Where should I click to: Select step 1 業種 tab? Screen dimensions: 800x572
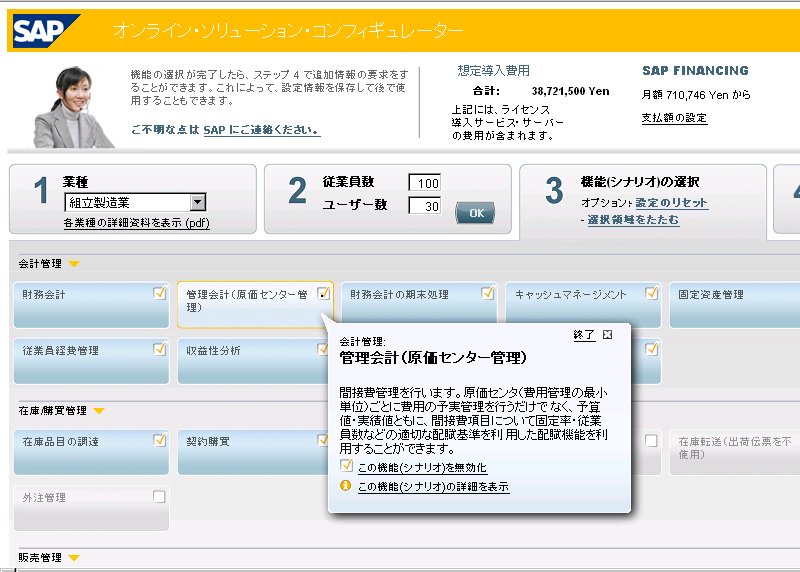(x=133, y=199)
